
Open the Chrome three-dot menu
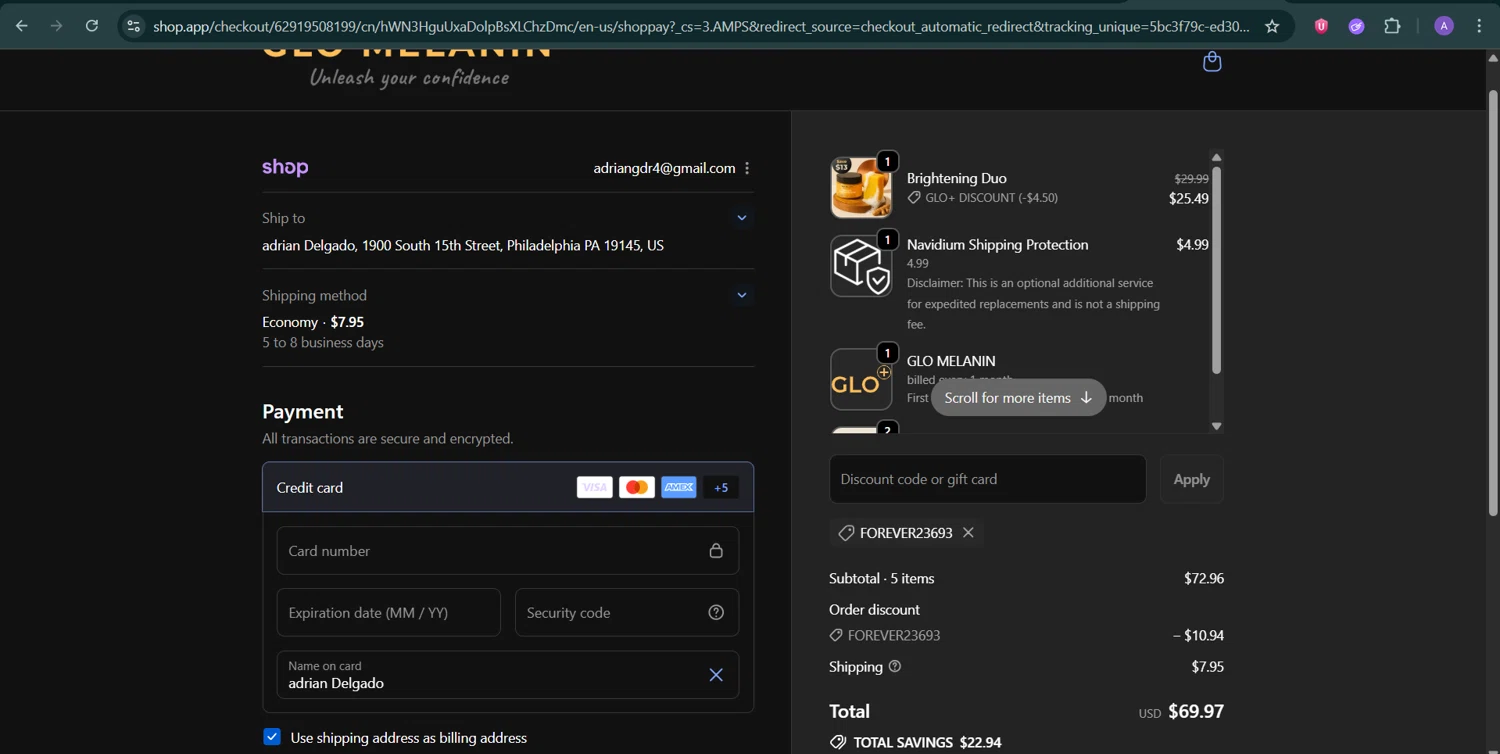tap(1479, 27)
